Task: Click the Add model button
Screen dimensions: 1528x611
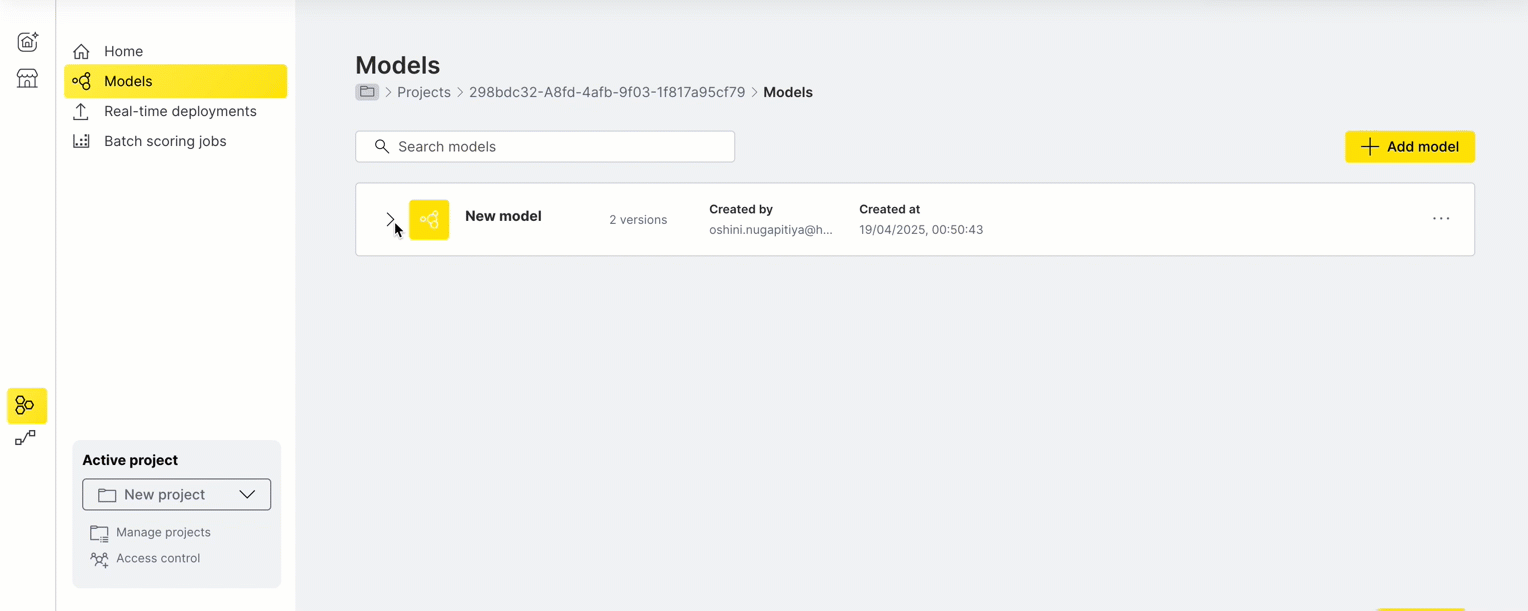Action: click(1409, 146)
